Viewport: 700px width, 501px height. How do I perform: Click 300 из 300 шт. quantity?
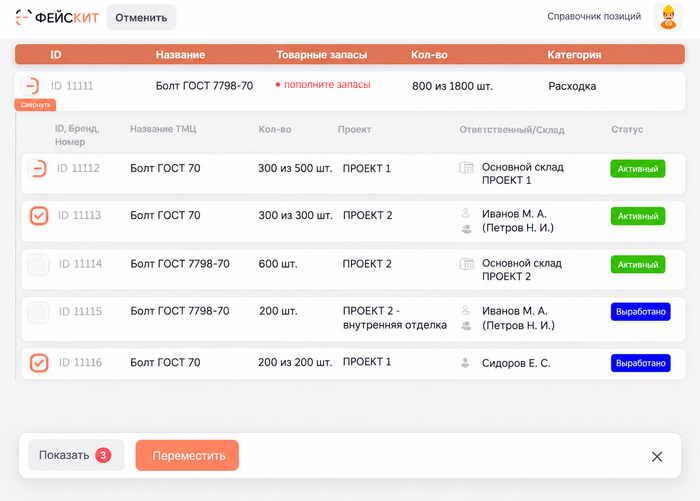(x=296, y=215)
